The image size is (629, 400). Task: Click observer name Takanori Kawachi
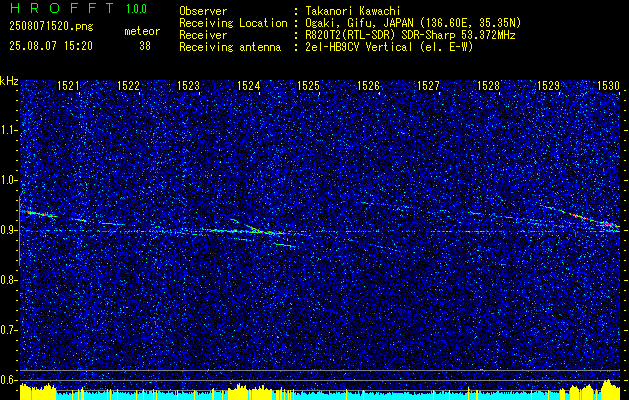click(353, 12)
